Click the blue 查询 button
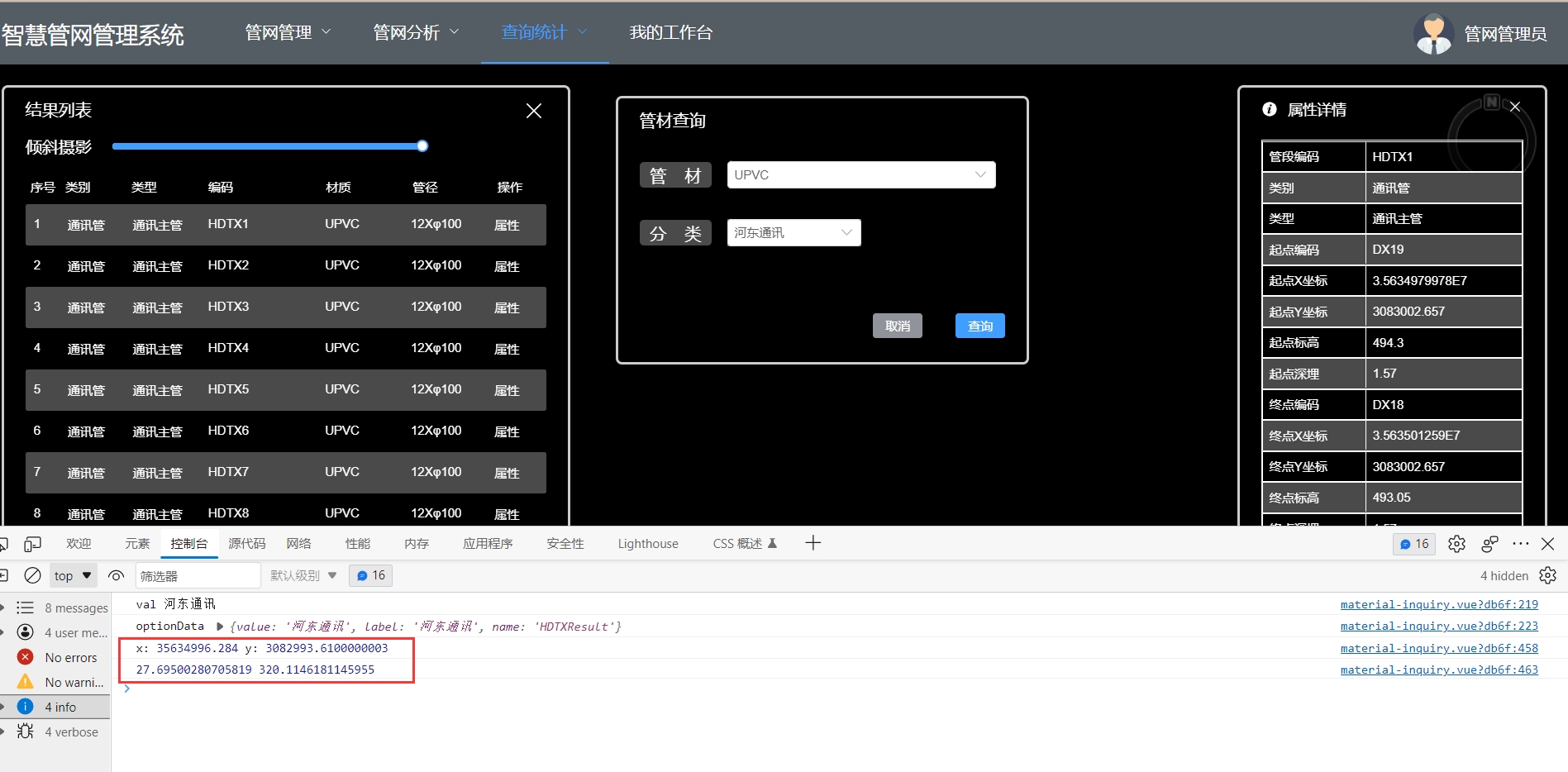1568x772 pixels. pyautogui.click(x=979, y=326)
